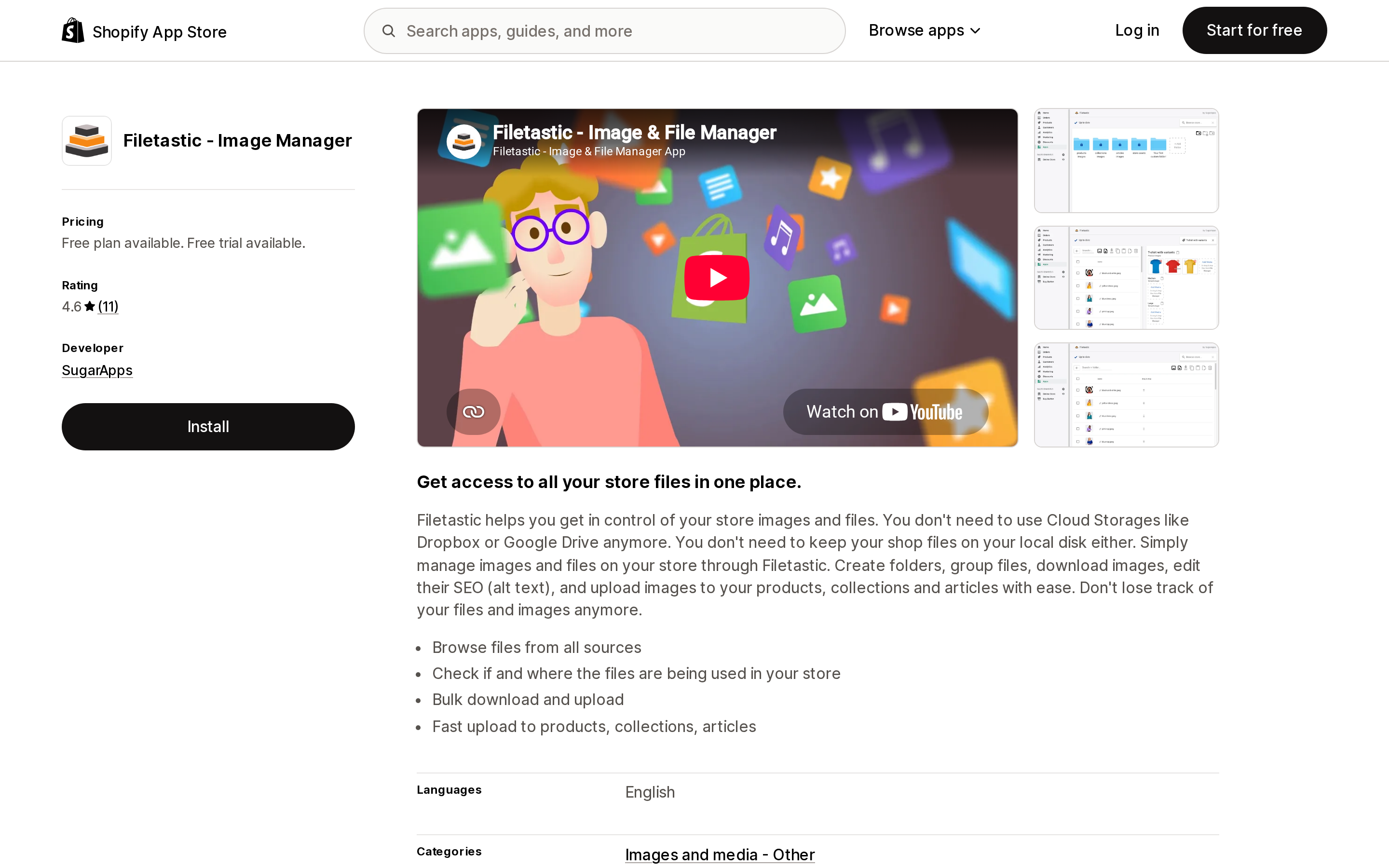
Task: Click the bullet 'Browse files from all sources'
Action: pos(537,648)
